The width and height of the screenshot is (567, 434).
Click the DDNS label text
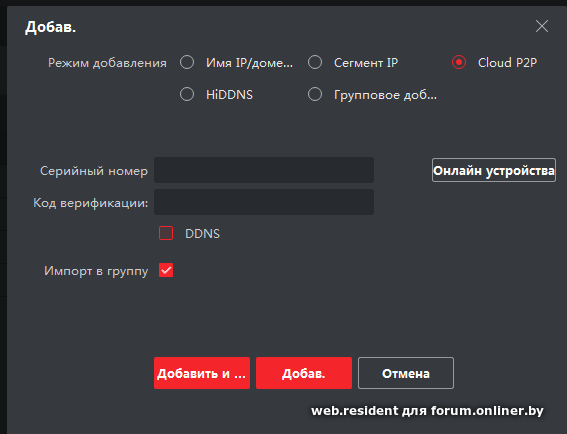pos(202,234)
